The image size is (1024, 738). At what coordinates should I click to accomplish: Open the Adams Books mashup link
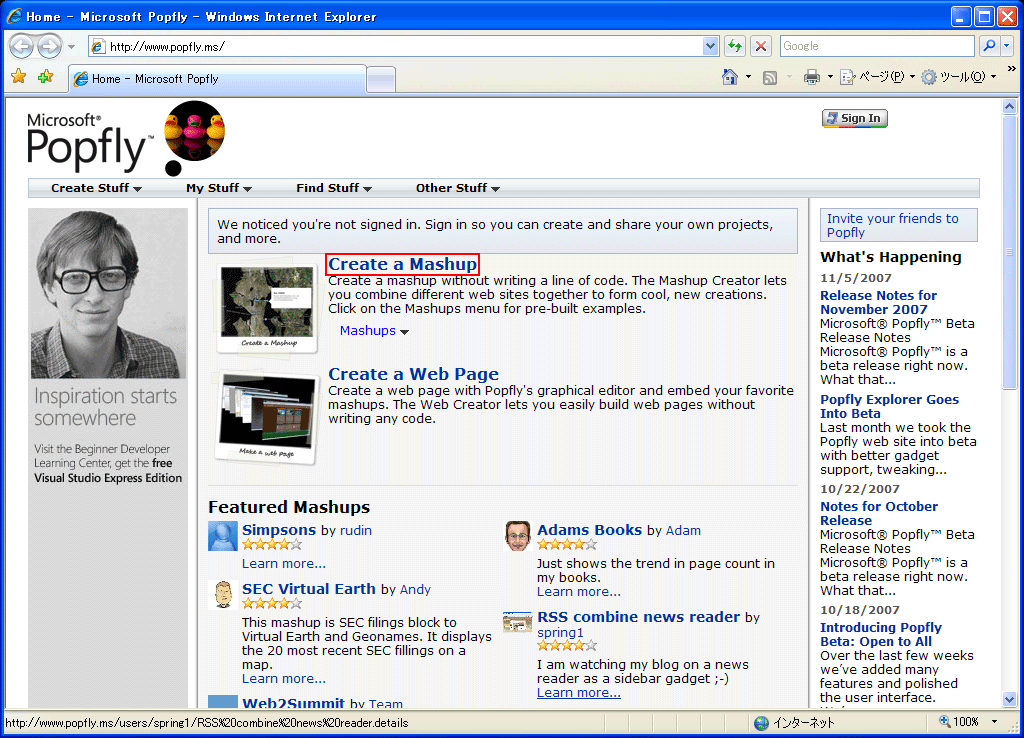click(x=590, y=530)
